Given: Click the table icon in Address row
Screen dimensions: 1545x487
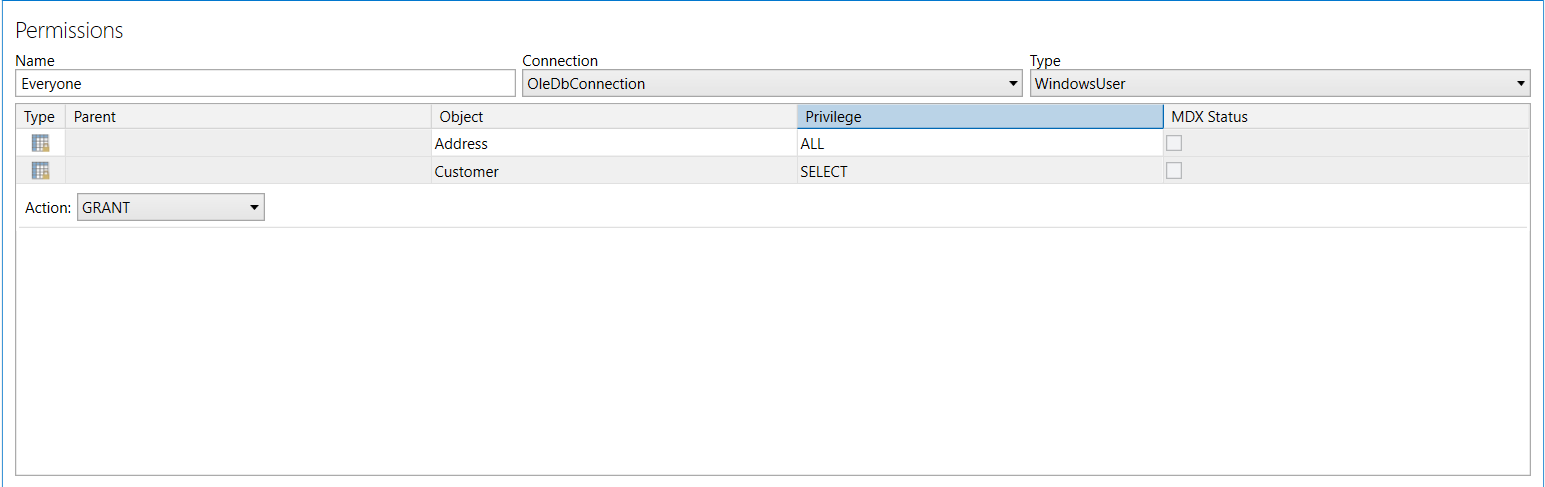Looking at the screenshot, I should [x=40, y=143].
